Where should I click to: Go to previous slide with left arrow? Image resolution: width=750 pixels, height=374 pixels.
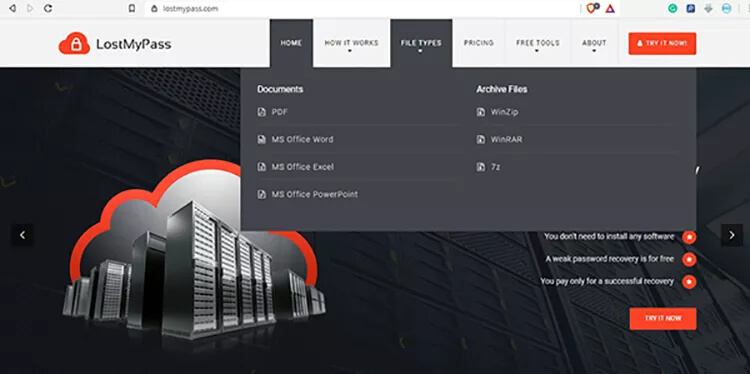click(x=22, y=235)
